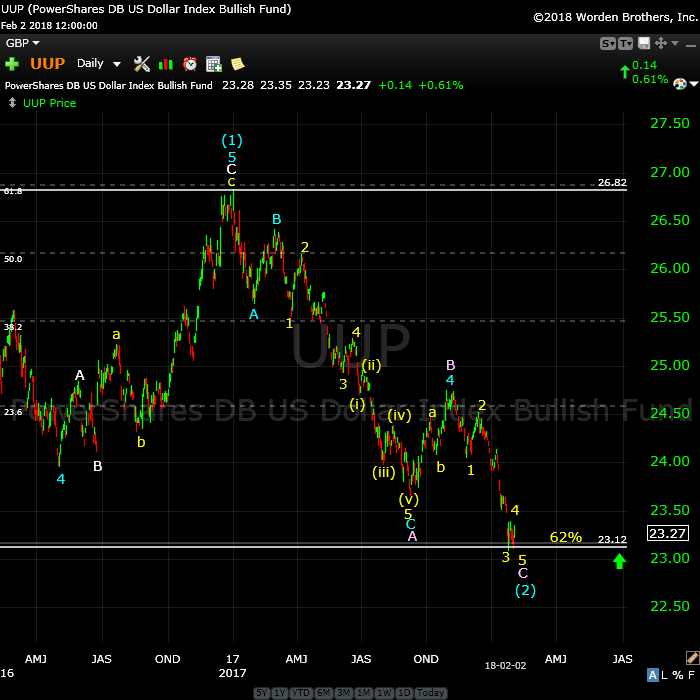Click the floppy disk save icon

click(644, 43)
